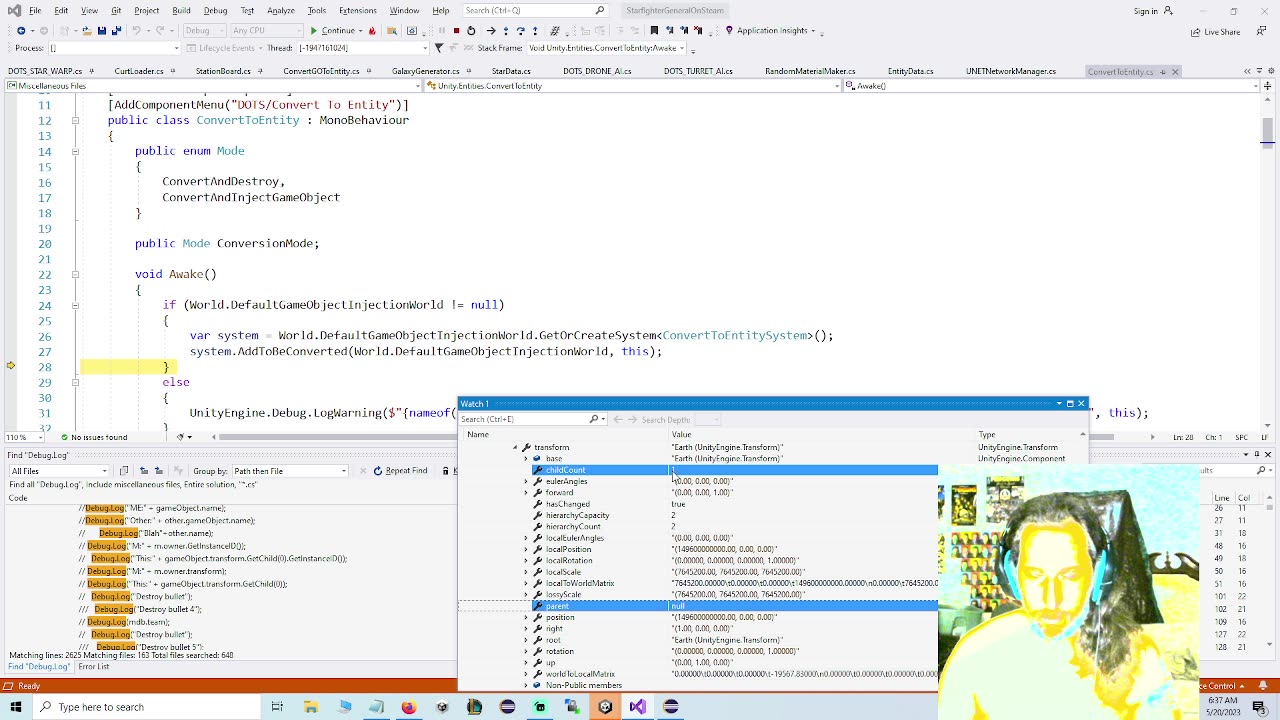Expand the Non-Public members node

click(526, 686)
